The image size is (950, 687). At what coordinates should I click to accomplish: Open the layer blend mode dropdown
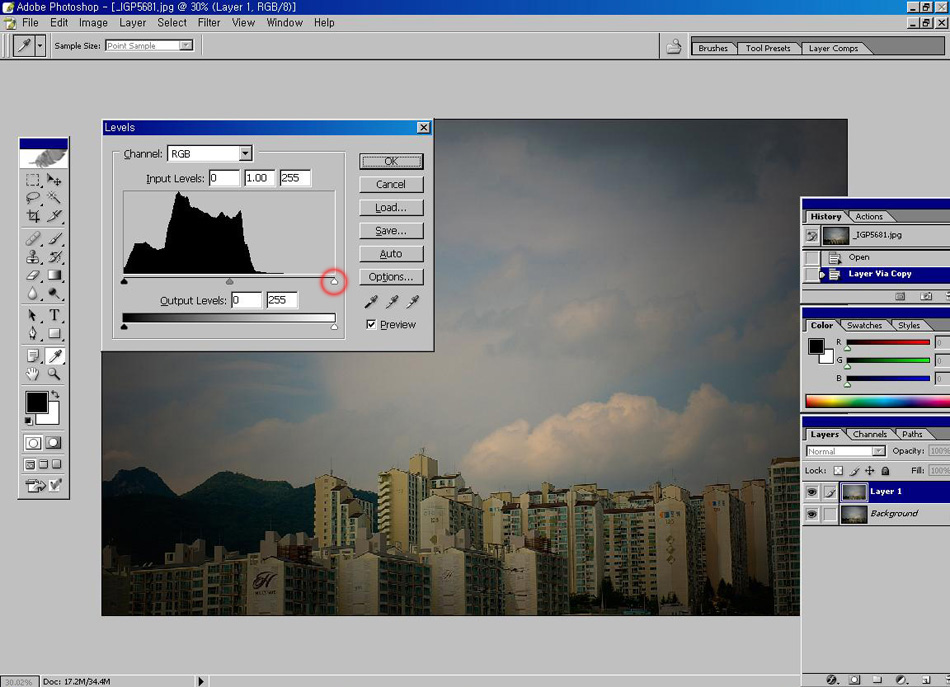click(878, 452)
